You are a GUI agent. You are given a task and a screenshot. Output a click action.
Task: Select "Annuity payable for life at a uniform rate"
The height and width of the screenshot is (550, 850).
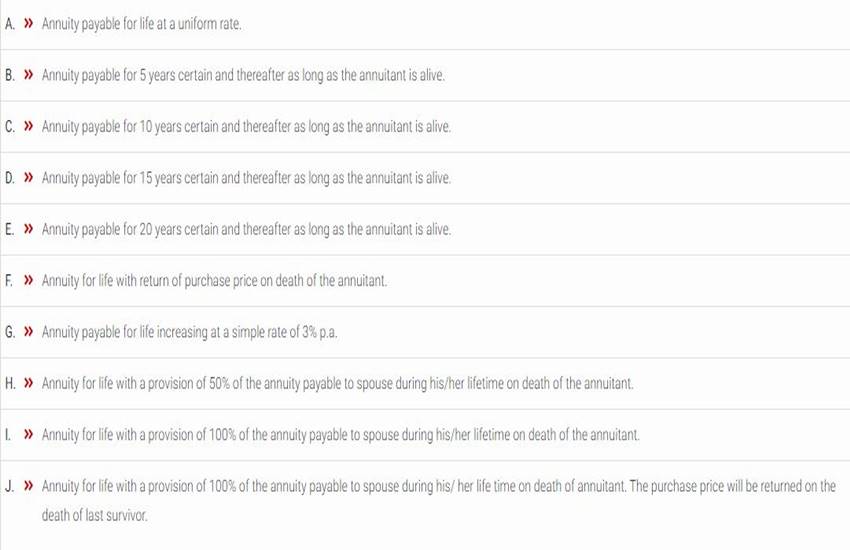[141, 23]
